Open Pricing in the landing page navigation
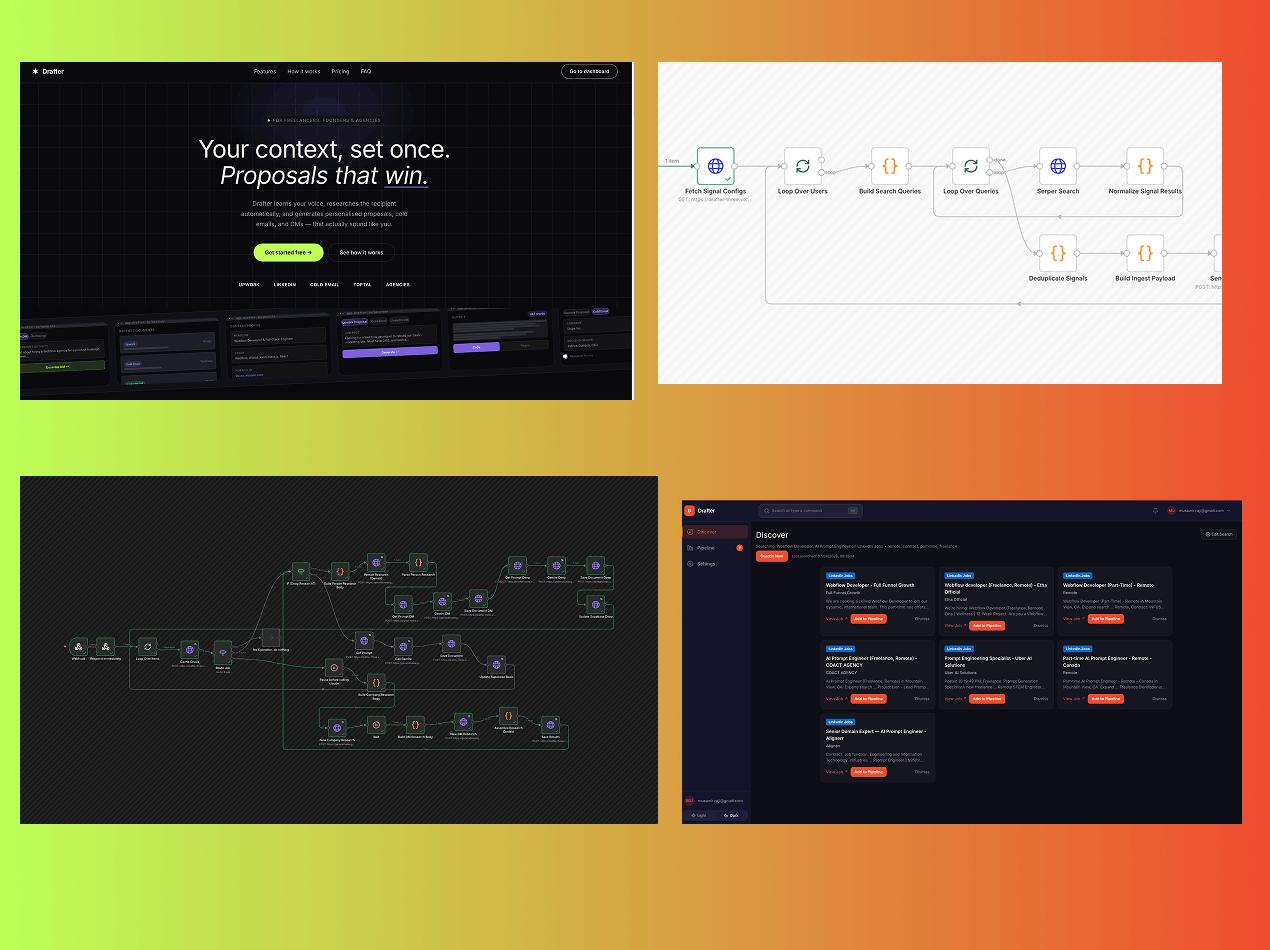The width and height of the screenshot is (1270, 950). [340, 72]
